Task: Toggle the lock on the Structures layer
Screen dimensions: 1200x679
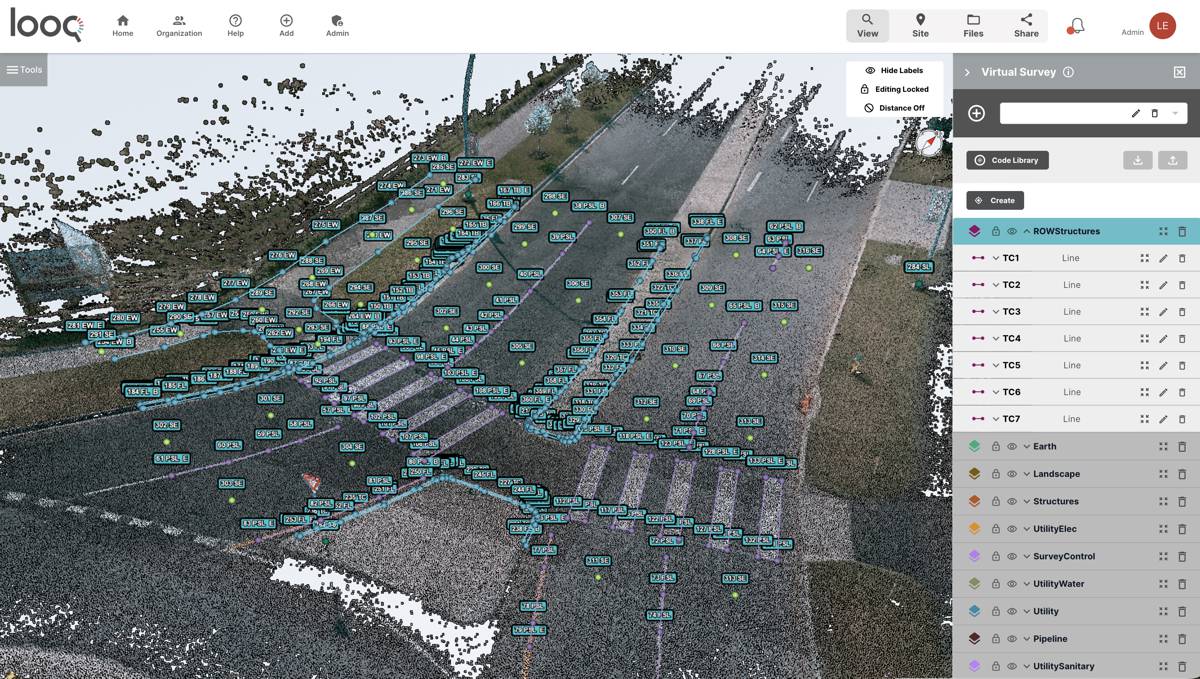Action: [x=995, y=501]
